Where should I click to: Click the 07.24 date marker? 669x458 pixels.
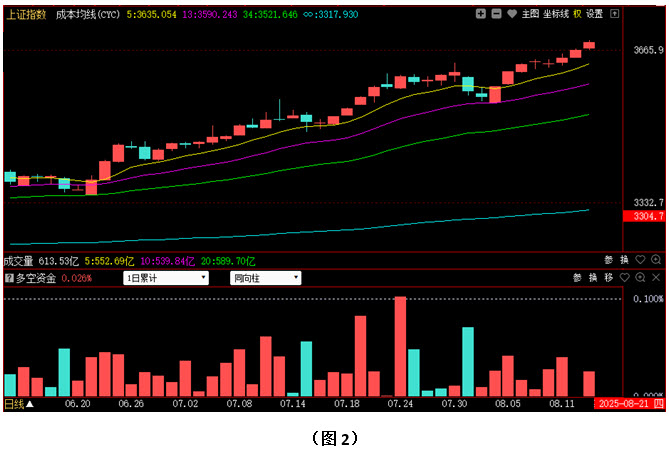(x=400, y=403)
